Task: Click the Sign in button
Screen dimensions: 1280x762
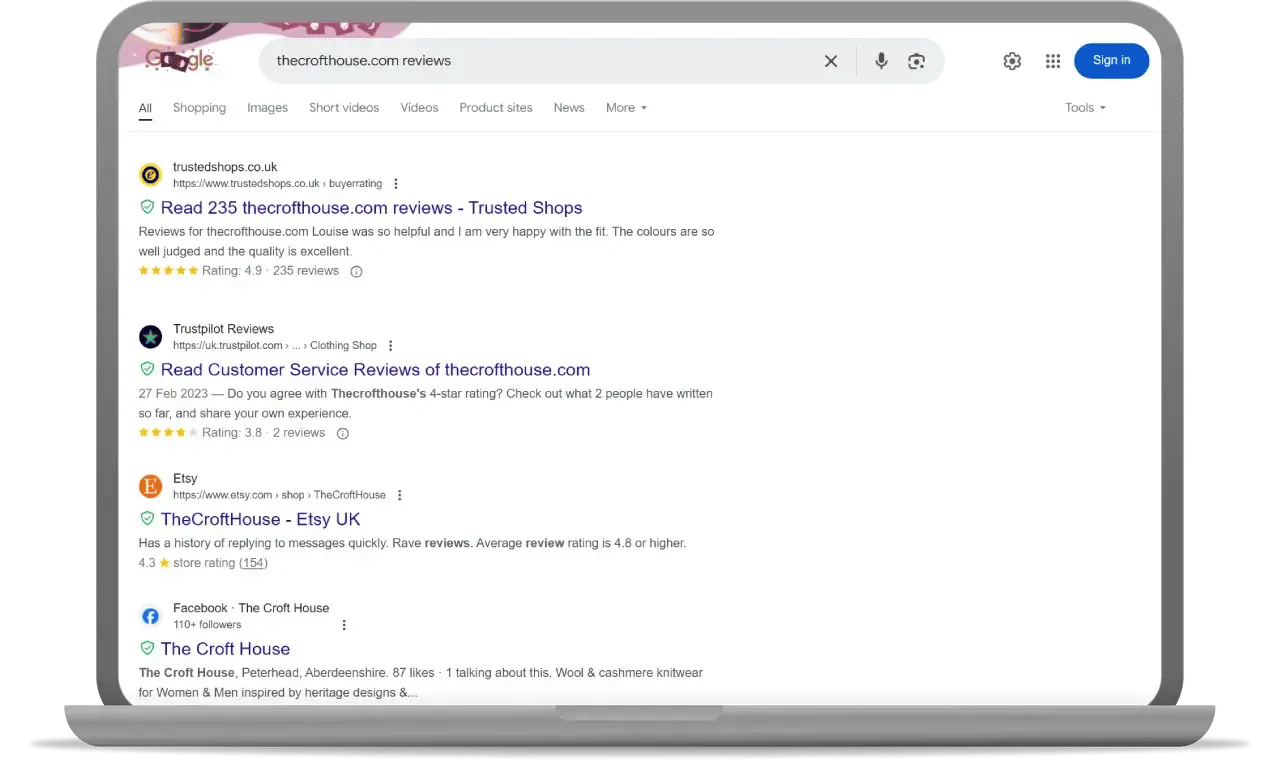Action: pyautogui.click(x=1111, y=61)
